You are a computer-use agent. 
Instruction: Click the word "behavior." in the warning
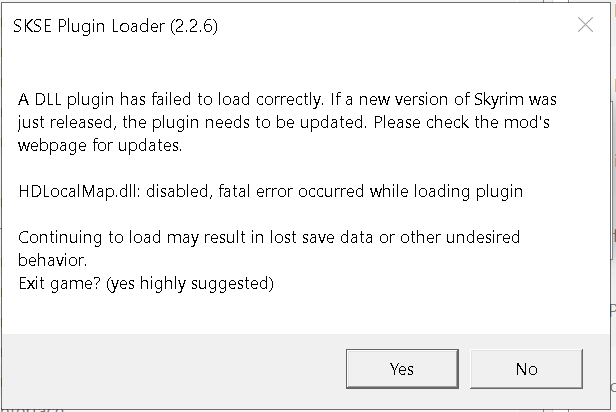coord(51,259)
